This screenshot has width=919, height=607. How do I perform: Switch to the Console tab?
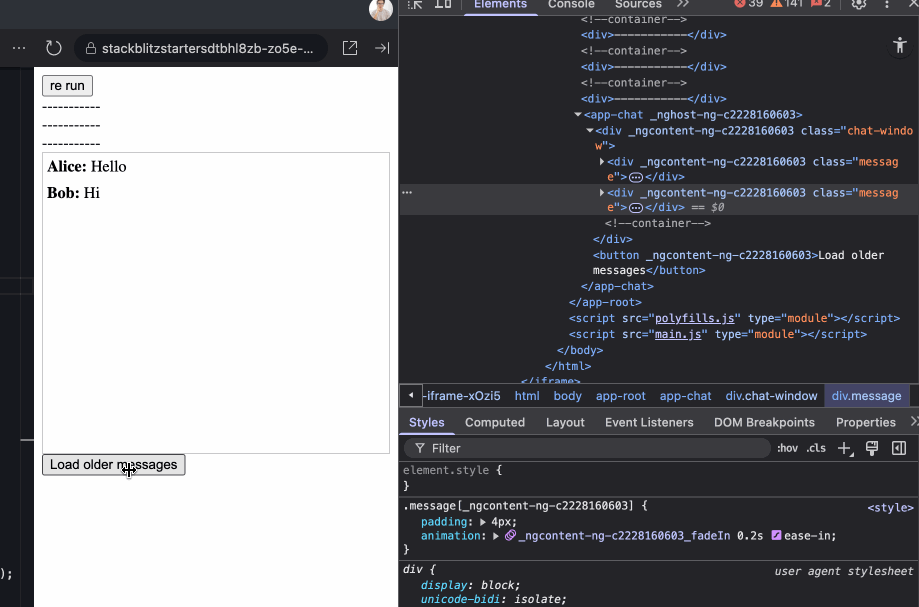pos(571,4)
